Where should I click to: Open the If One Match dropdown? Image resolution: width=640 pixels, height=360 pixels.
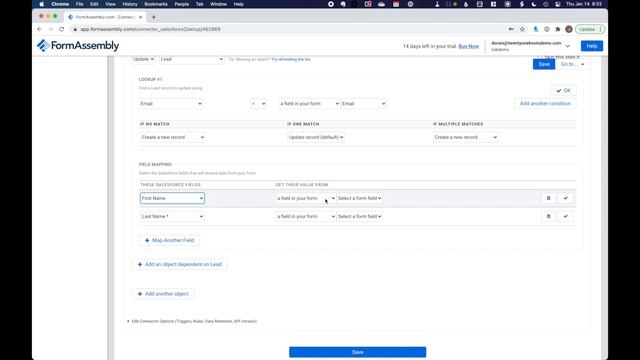point(316,137)
